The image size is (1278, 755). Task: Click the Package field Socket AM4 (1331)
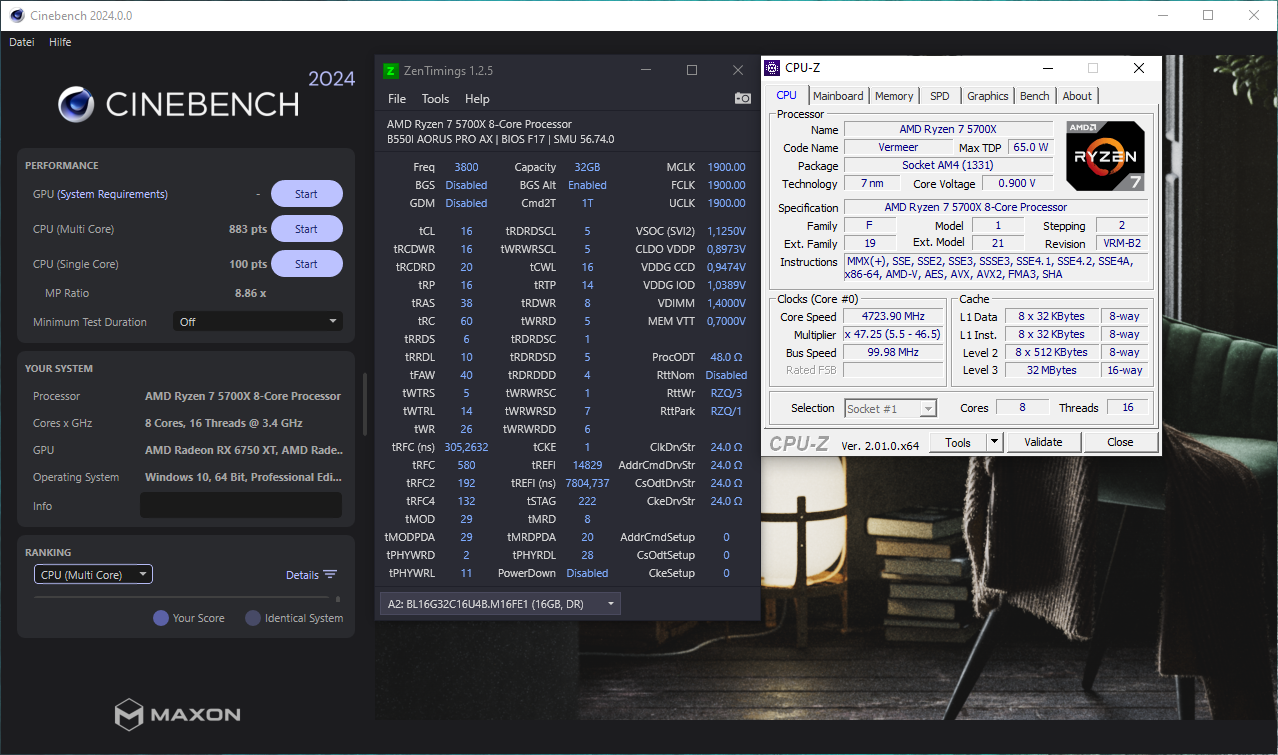point(949,166)
